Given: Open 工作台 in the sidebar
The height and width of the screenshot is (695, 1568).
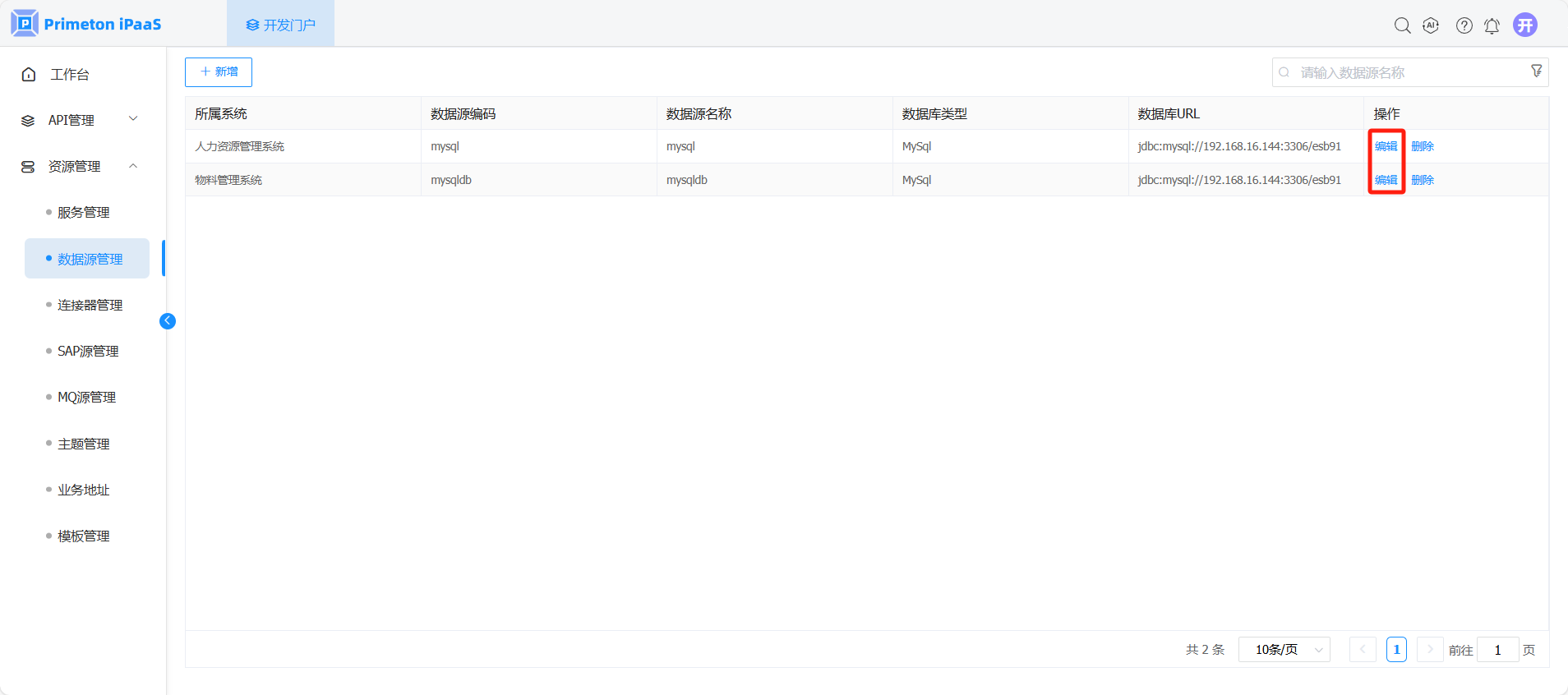Looking at the screenshot, I should (x=69, y=75).
